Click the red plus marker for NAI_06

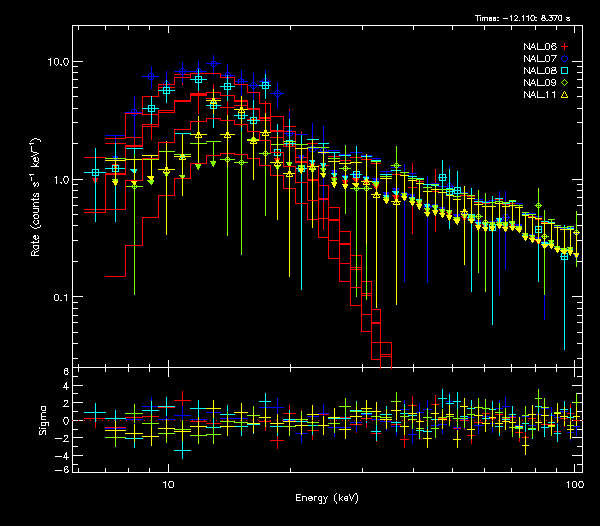point(565,47)
